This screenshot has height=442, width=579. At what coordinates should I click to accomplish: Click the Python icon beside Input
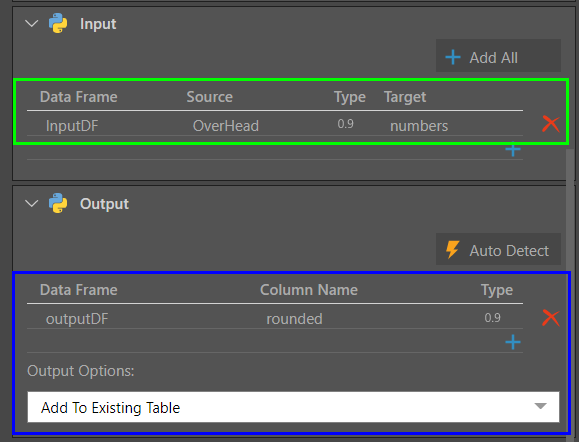58,24
